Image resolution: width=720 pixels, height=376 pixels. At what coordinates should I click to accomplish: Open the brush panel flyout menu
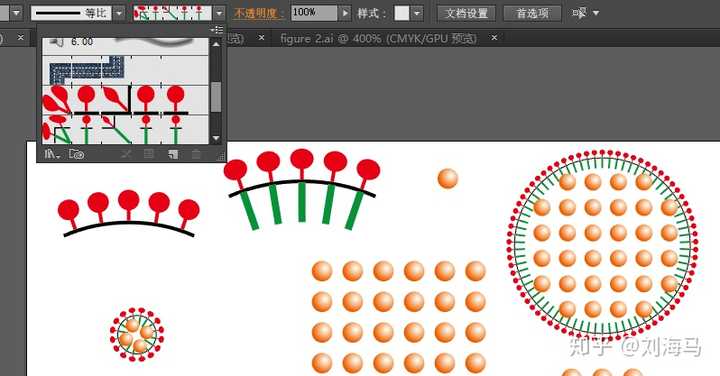[217, 30]
